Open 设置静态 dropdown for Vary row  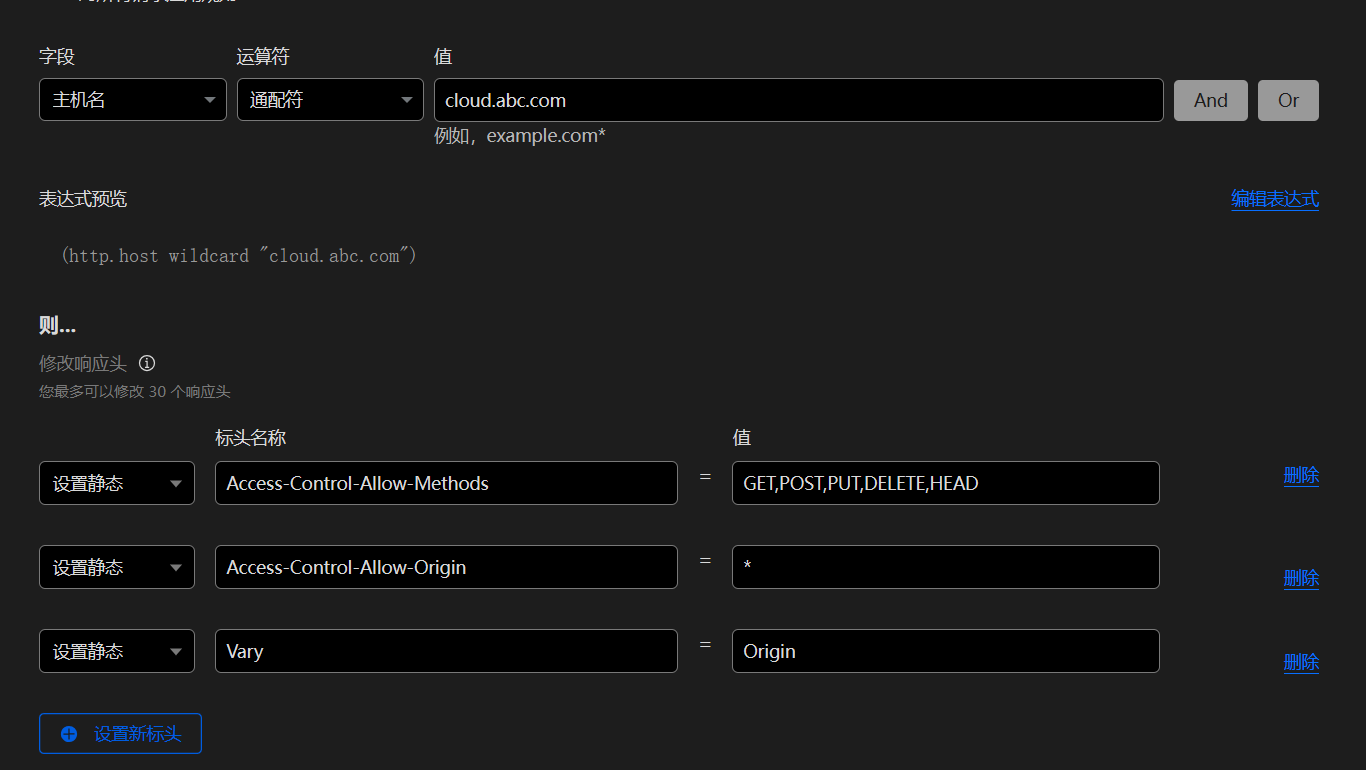(x=117, y=651)
